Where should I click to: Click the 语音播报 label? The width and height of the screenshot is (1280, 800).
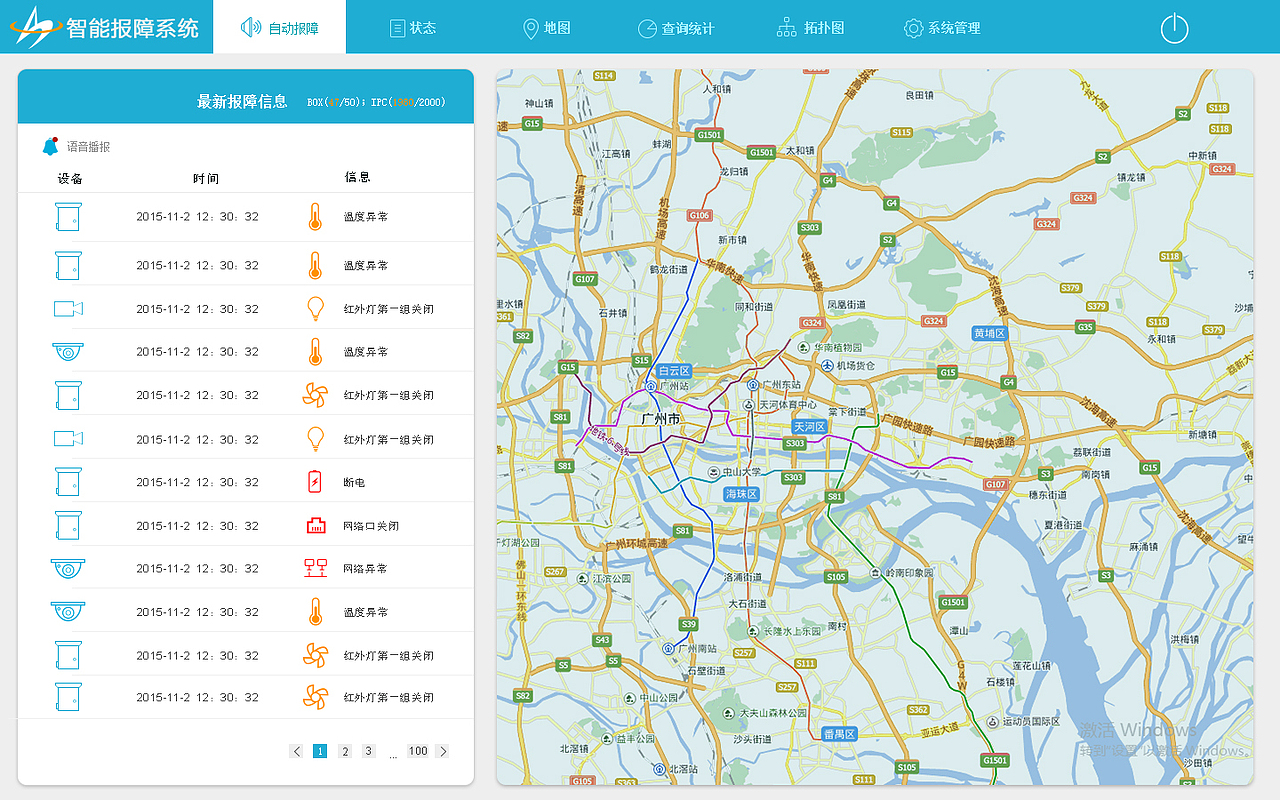89,147
